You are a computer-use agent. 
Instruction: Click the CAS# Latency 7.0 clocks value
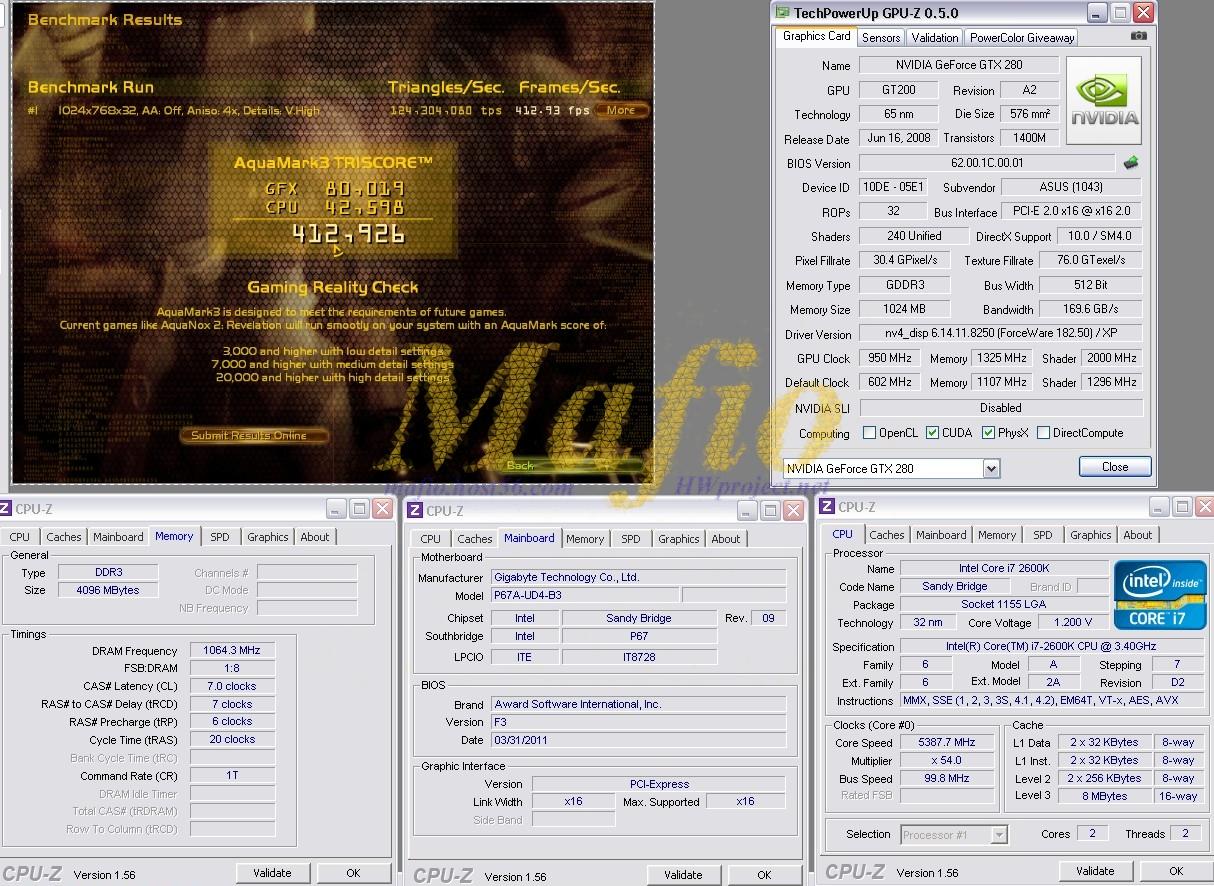pyautogui.click(x=232, y=686)
